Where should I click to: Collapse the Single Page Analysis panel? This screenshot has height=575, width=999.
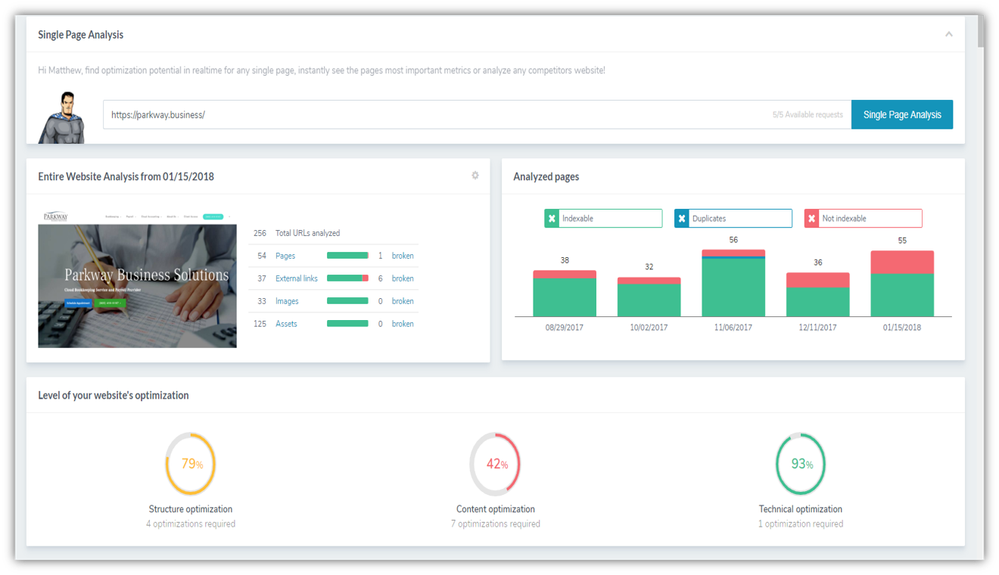click(949, 34)
